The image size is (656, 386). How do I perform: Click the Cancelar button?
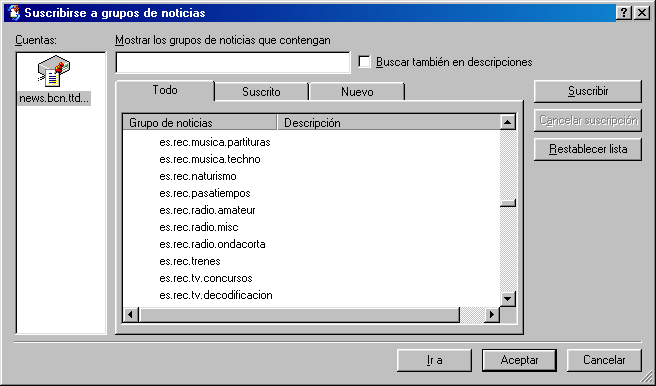click(x=604, y=360)
